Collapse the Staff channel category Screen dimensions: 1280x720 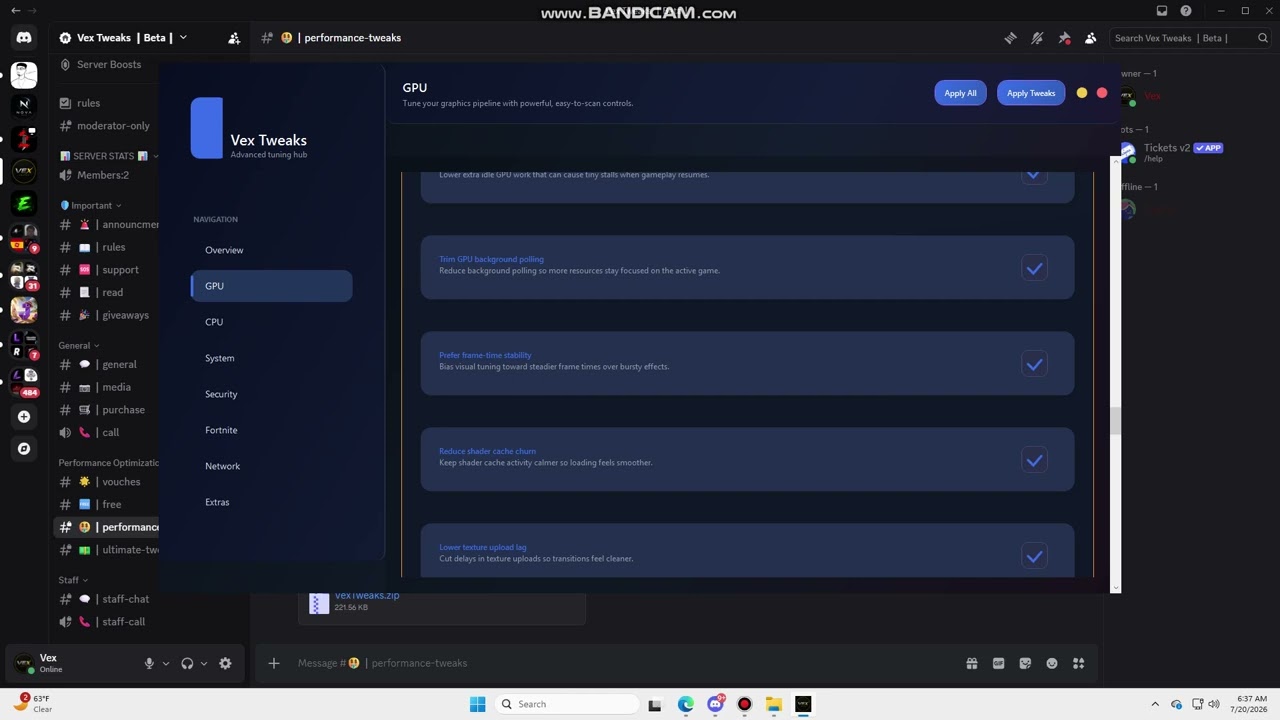[x=73, y=580]
